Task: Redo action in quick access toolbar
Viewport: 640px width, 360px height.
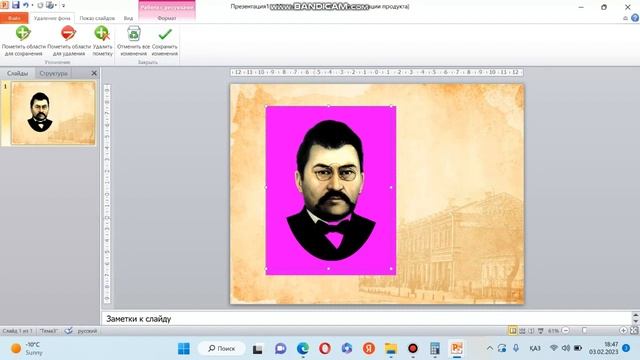Action: click(x=40, y=5)
